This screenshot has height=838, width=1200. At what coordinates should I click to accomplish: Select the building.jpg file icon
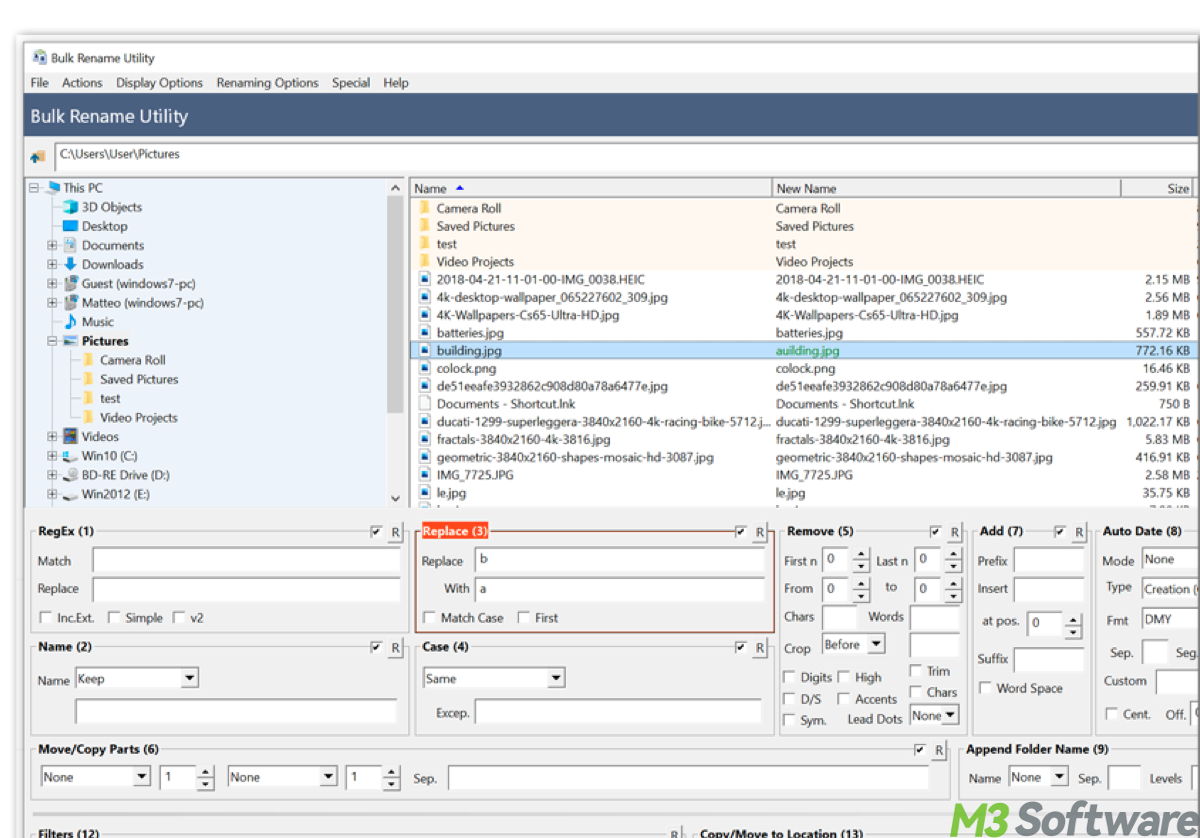(424, 351)
